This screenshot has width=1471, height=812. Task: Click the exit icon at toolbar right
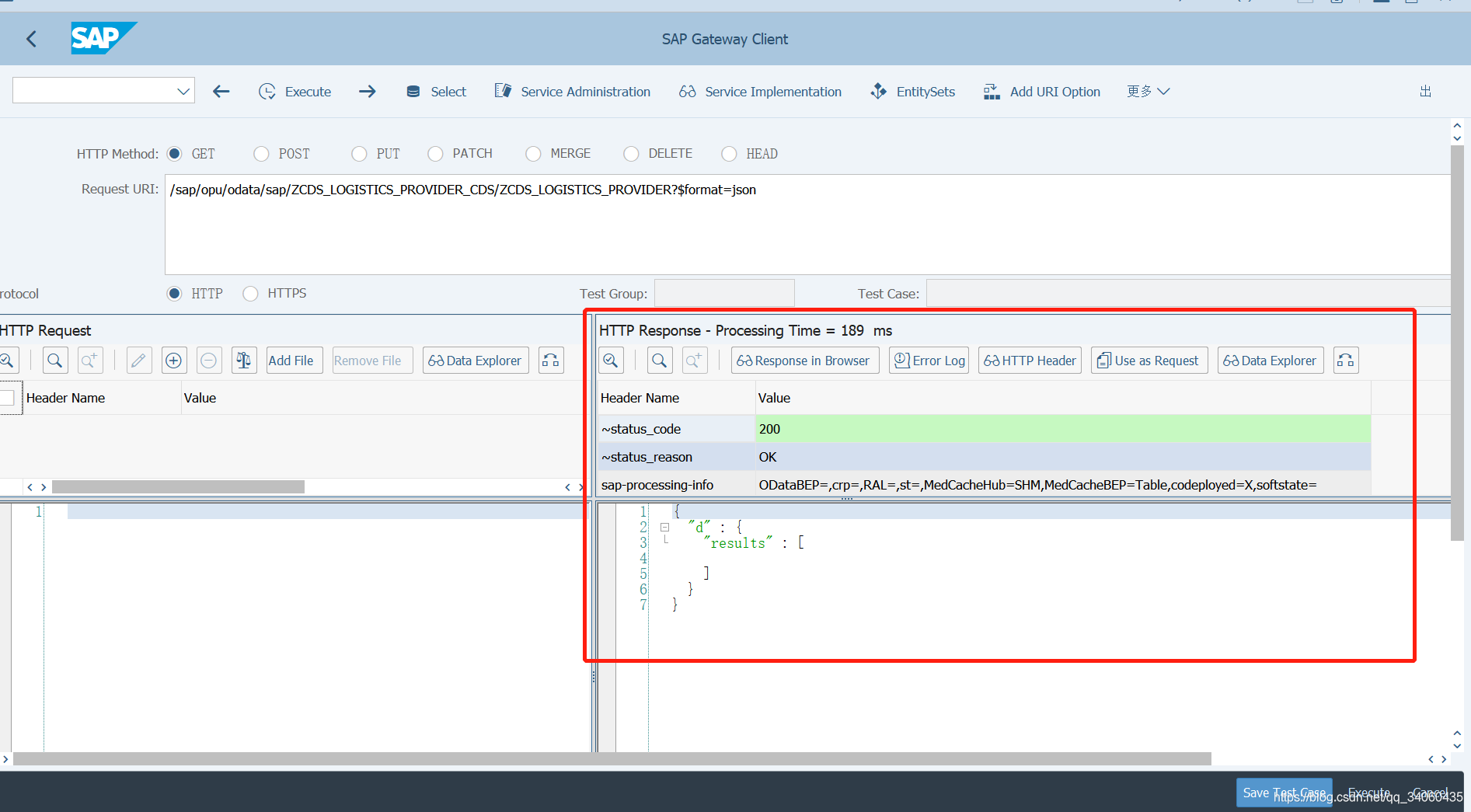point(1425,92)
